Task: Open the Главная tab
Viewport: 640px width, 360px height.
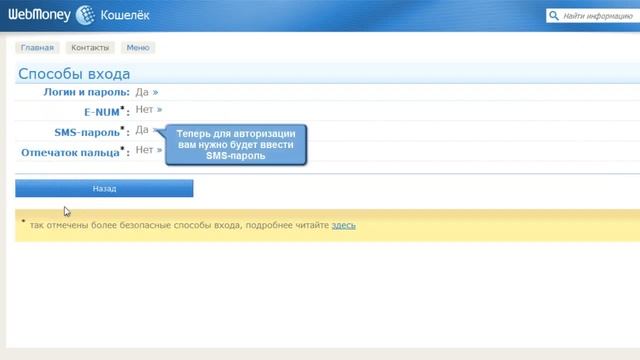Action: (37, 48)
